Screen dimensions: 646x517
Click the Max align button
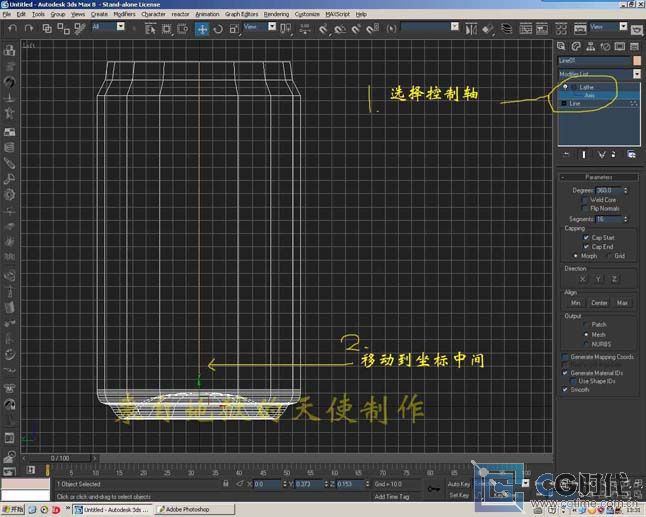coord(622,303)
